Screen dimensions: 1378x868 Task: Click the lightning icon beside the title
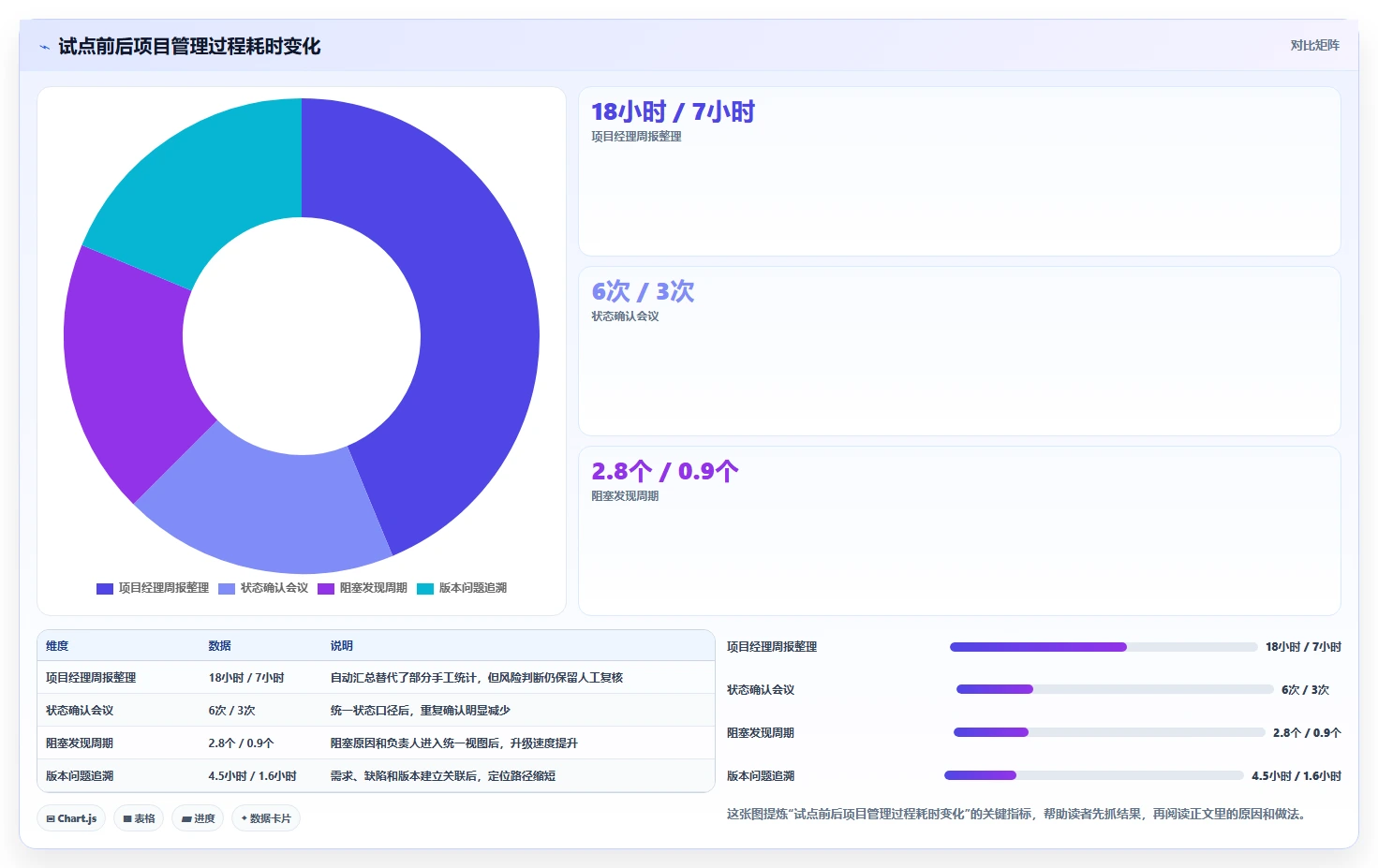[x=44, y=47]
